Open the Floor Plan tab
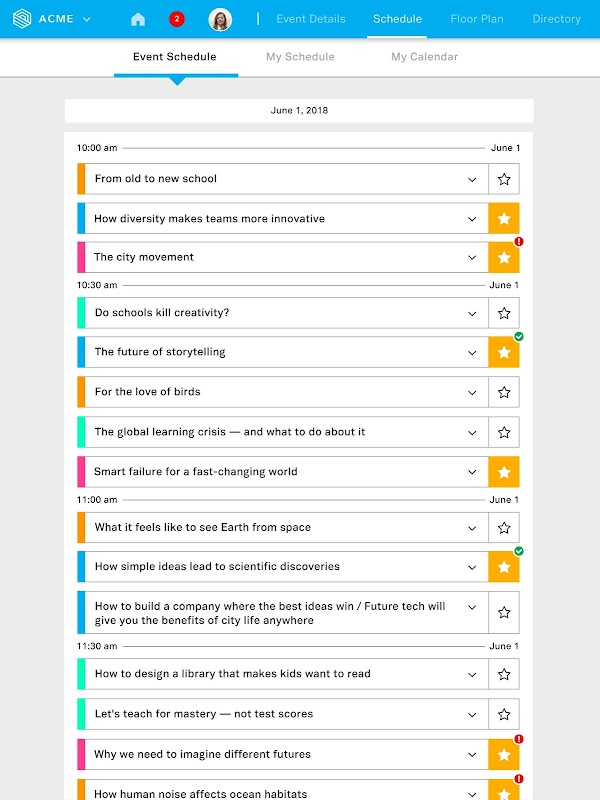This screenshot has height=800, width=600. pyautogui.click(x=478, y=19)
